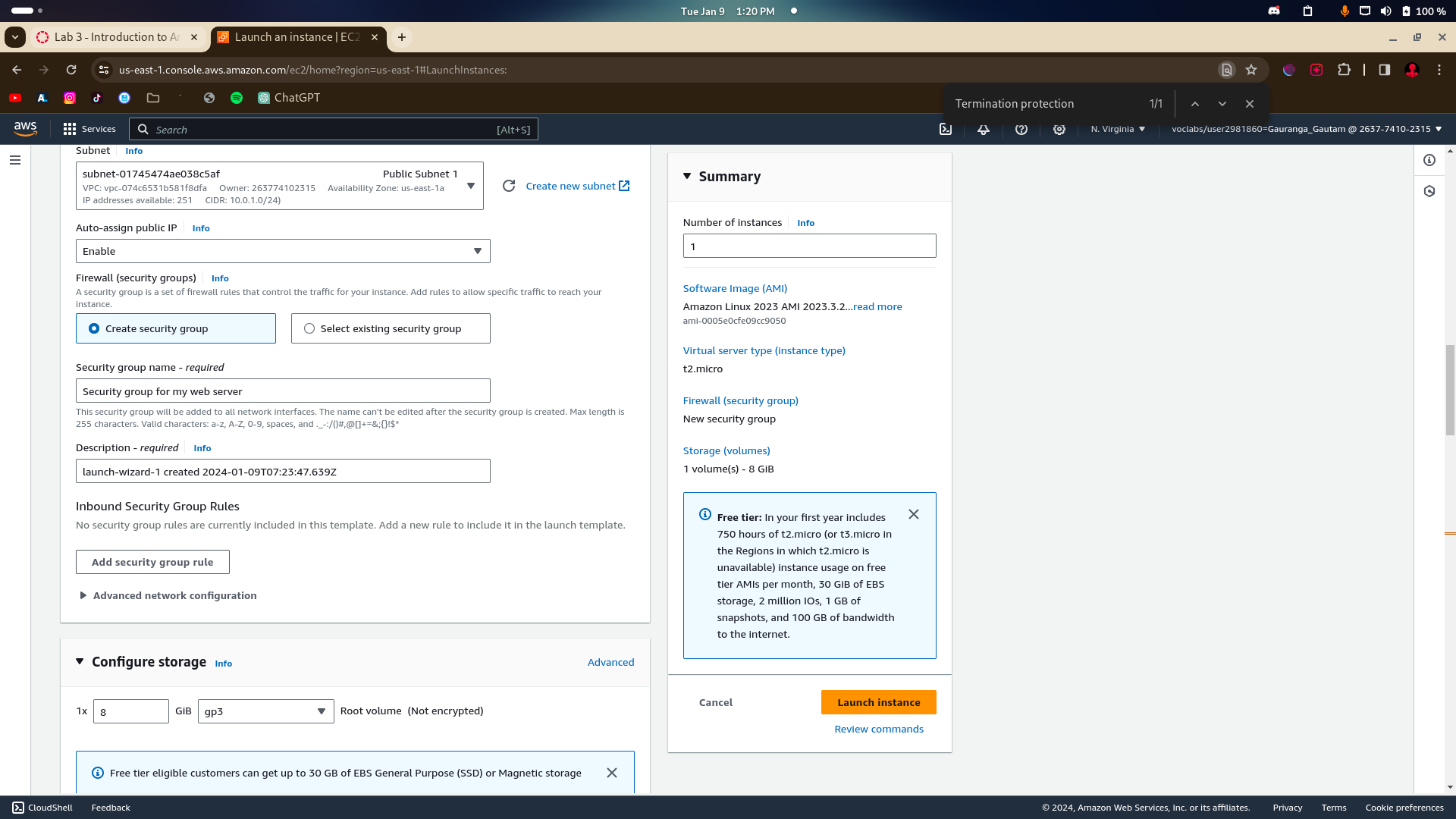1456x819 pixels.
Task: Click the Launch instance button
Action: pyautogui.click(x=878, y=702)
